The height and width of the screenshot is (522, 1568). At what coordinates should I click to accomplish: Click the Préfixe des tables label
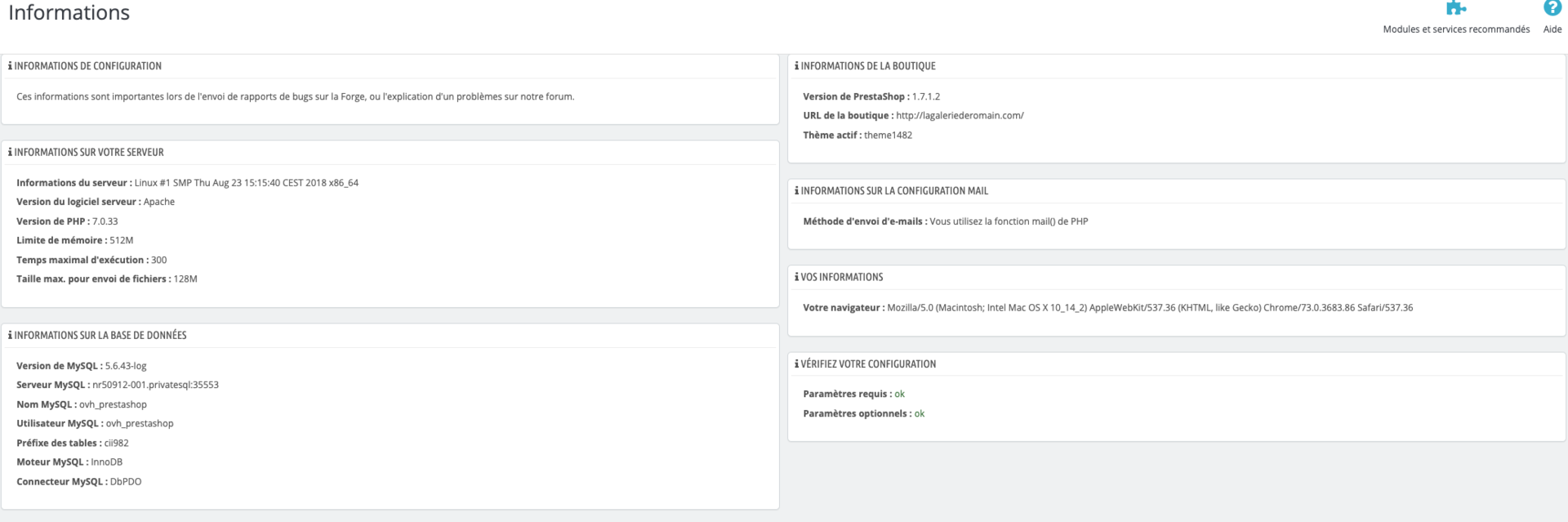(x=60, y=443)
